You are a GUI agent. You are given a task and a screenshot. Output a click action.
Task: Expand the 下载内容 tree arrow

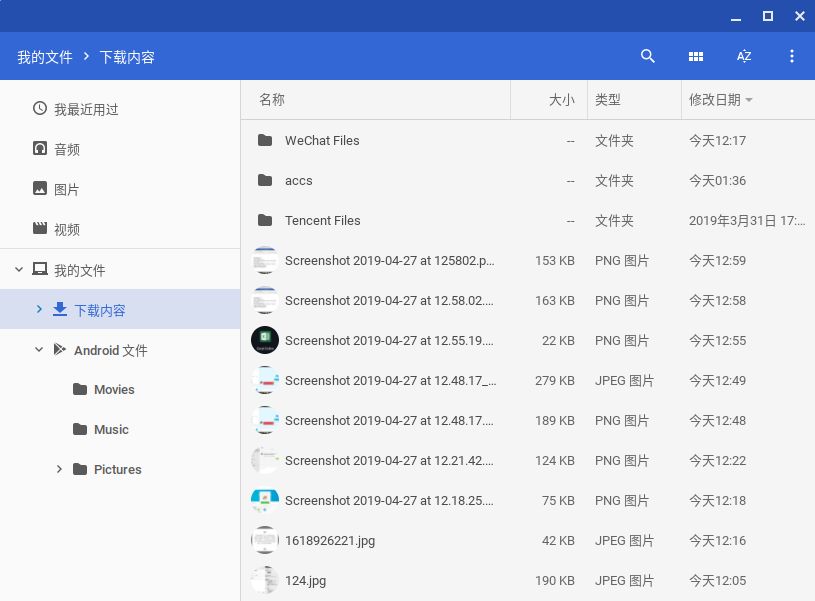click(39, 310)
